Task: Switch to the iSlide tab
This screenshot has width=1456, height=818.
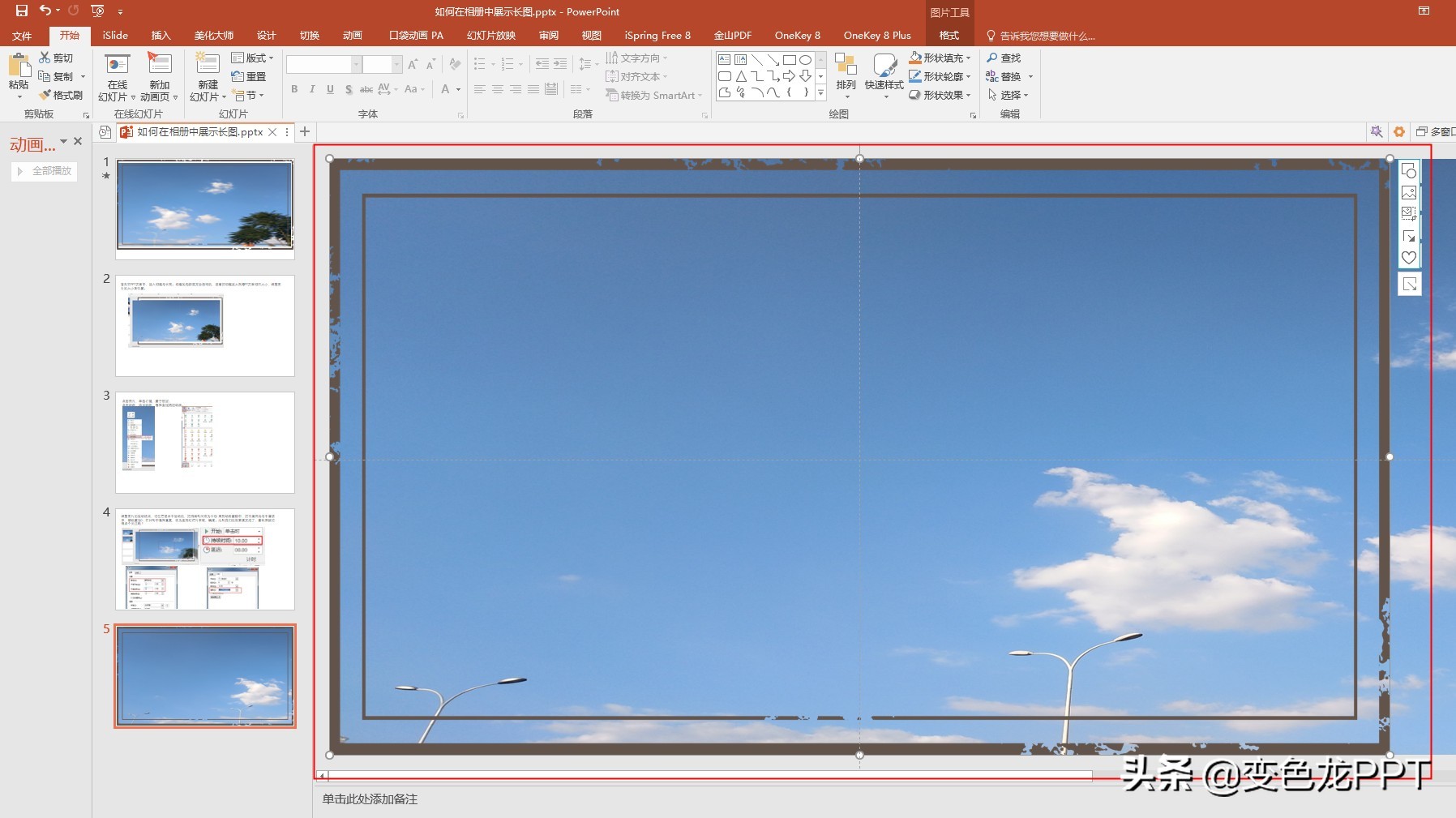Action: coord(115,36)
